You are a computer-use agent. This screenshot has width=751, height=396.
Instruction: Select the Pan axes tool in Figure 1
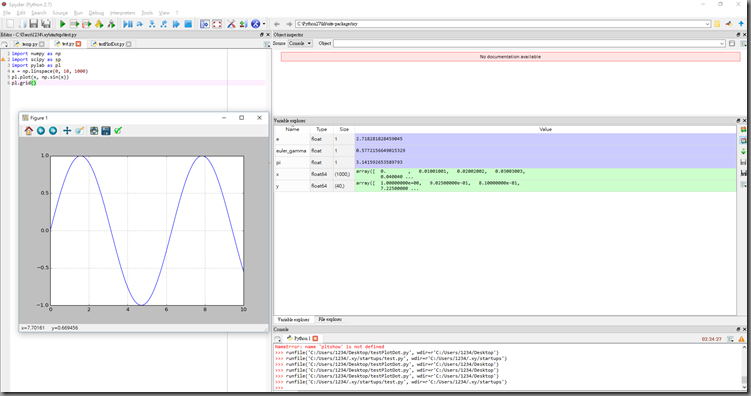pos(67,131)
